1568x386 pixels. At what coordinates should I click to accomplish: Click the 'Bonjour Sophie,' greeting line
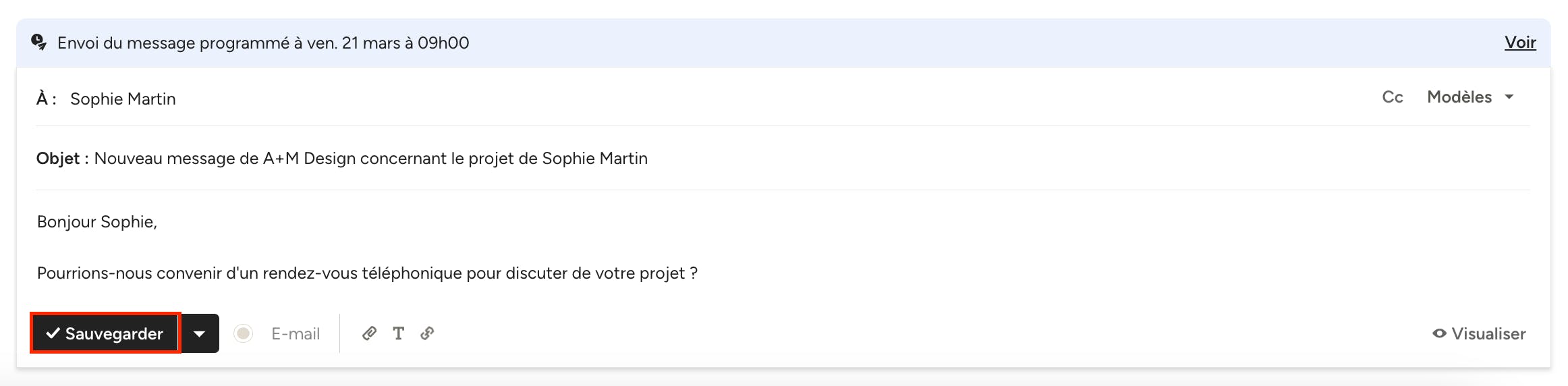pyautogui.click(x=97, y=222)
